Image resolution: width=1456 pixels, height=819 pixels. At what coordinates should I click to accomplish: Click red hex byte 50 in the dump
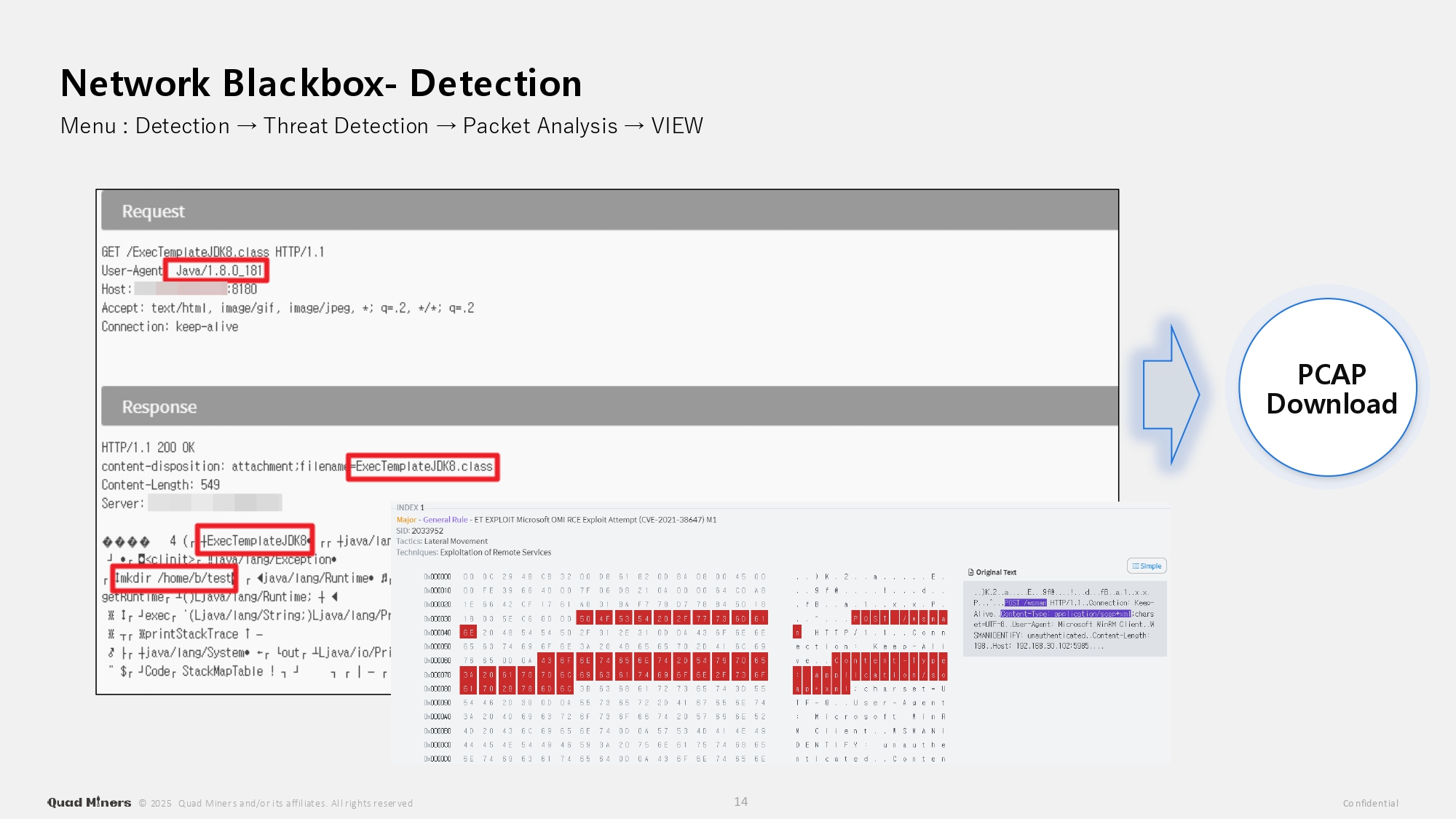(x=585, y=619)
